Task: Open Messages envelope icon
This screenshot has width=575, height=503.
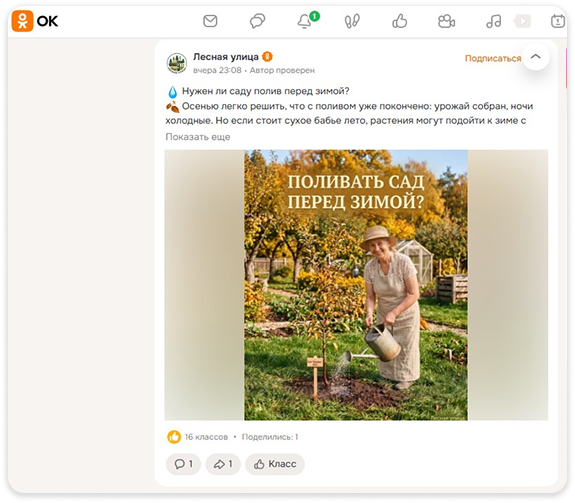Action: click(x=210, y=21)
